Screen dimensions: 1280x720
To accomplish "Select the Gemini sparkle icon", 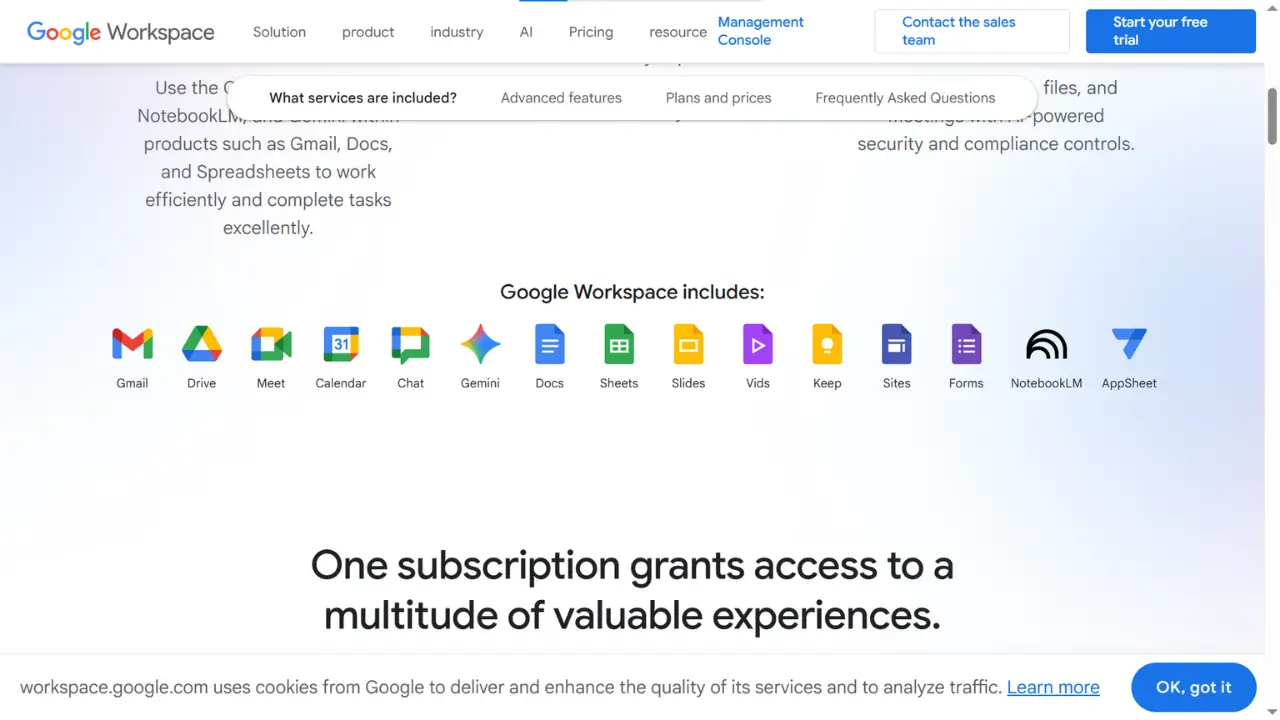I will [x=480, y=344].
